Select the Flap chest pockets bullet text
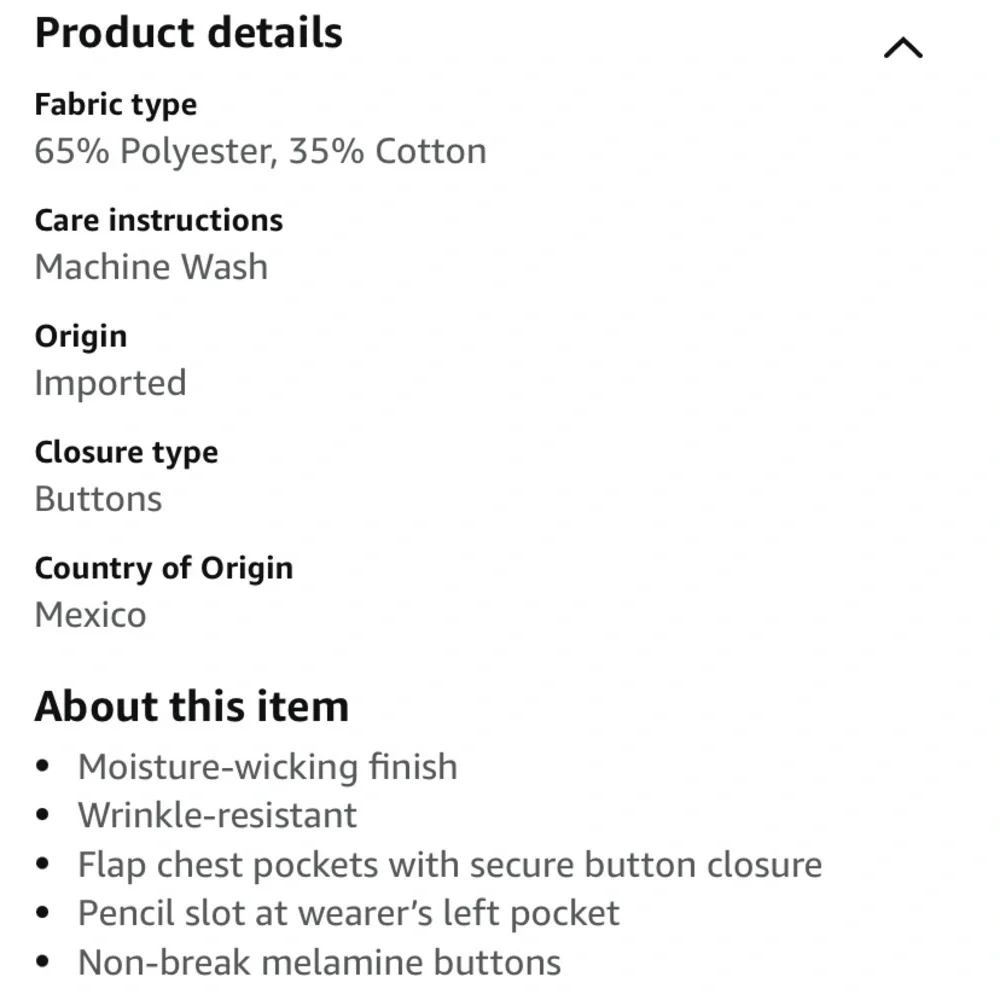Image resolution: width=1000 pixels, height=1000 pixels. pyautogui.click(x=449, y=865)
